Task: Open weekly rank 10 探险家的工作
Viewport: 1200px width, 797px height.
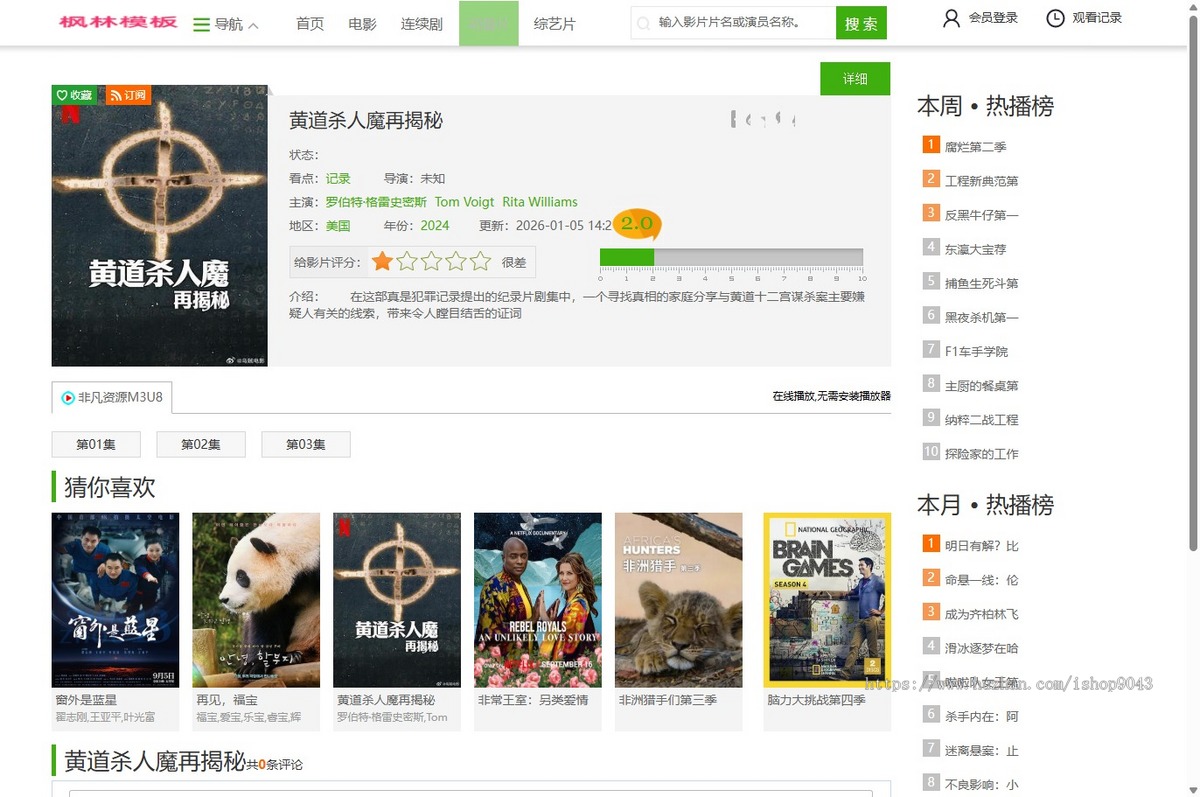Action: pyautogui.click(x=982, y=453)
